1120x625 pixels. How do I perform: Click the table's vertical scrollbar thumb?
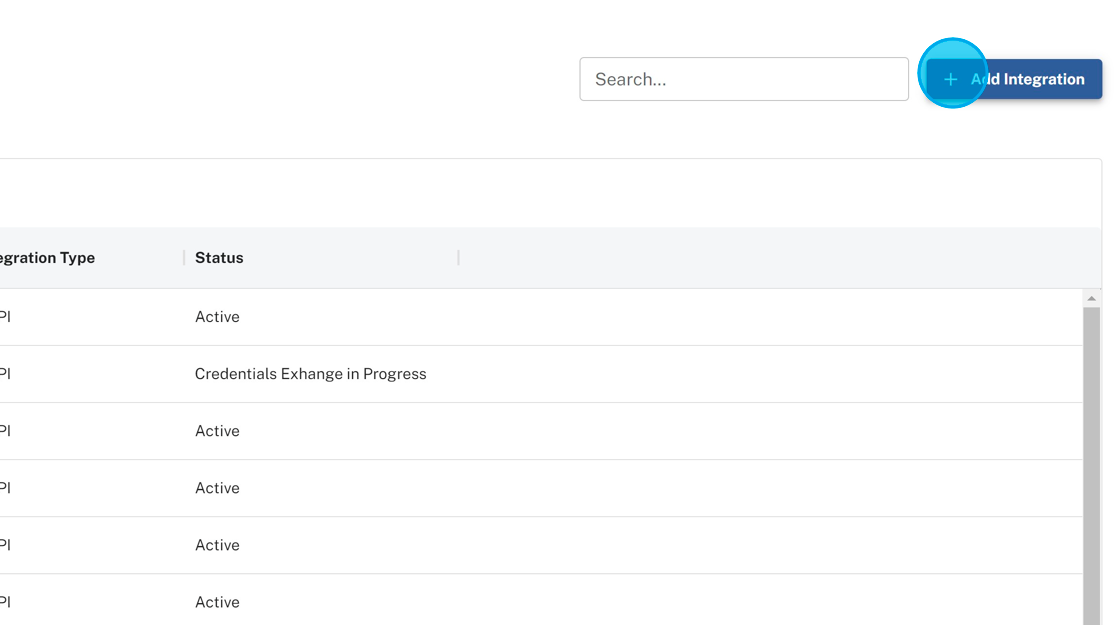tap(1091, 460)
